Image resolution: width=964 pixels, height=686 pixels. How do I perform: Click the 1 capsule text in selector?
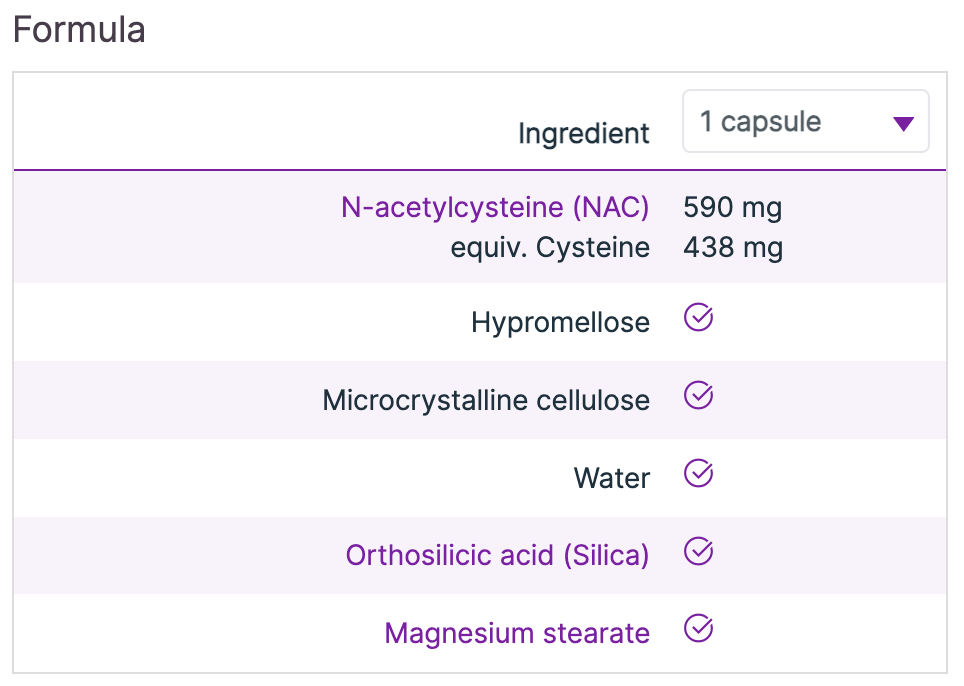tap(760, 122)
